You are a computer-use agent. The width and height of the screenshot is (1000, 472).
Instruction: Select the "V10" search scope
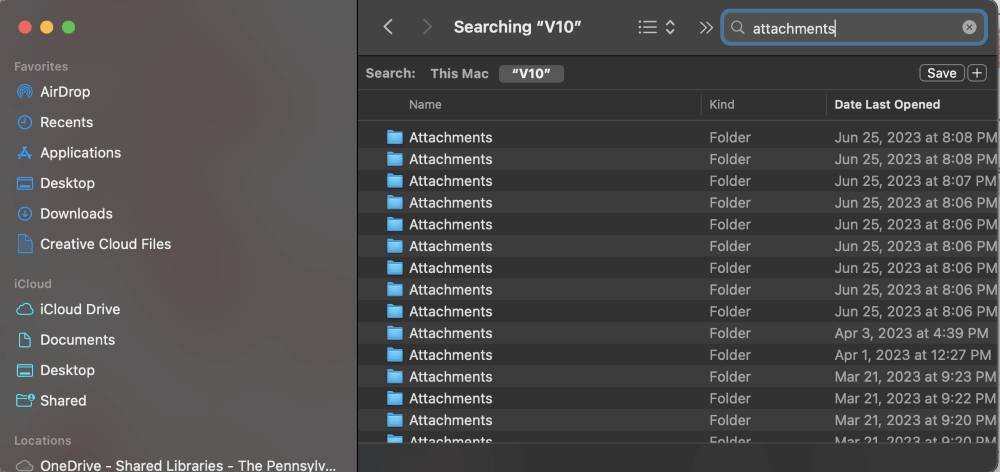coord(531,73)
